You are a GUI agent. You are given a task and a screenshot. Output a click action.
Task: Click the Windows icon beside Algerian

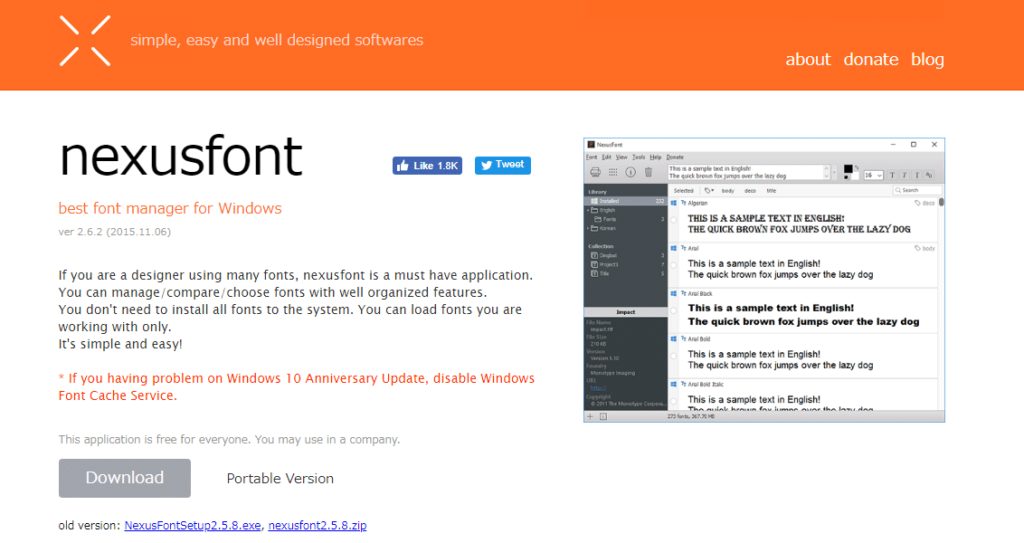(673, 203)
